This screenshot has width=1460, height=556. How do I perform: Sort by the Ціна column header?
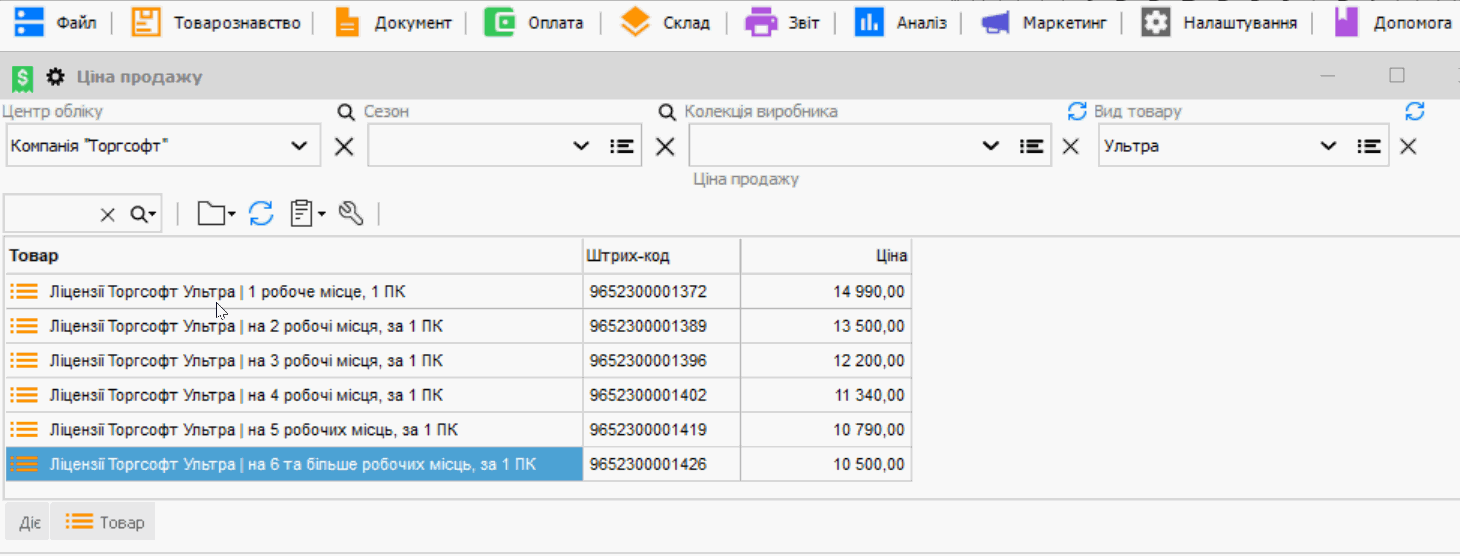pyautogui.click(x=825, y=256)
